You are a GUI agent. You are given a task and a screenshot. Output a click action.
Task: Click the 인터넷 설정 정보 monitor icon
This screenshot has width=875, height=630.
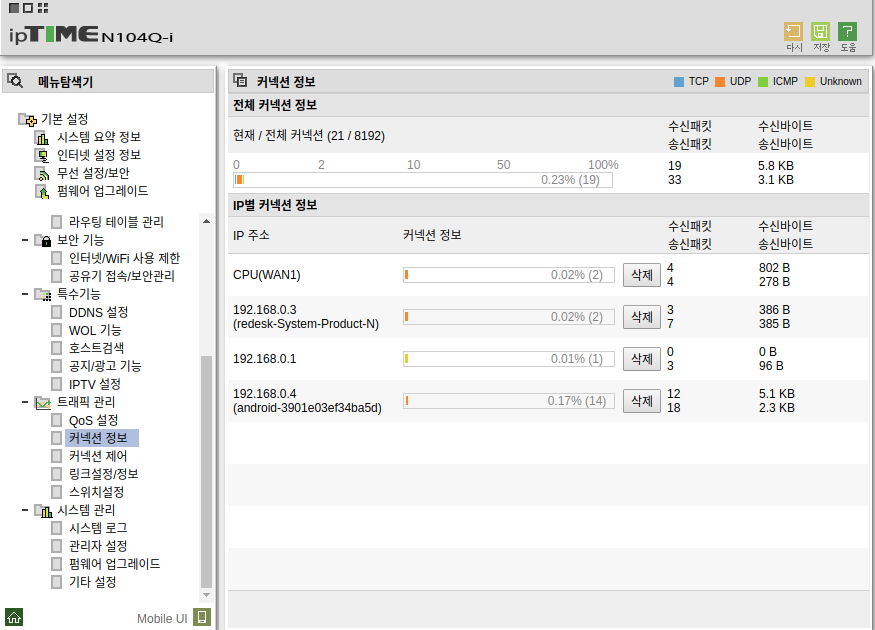42,156
